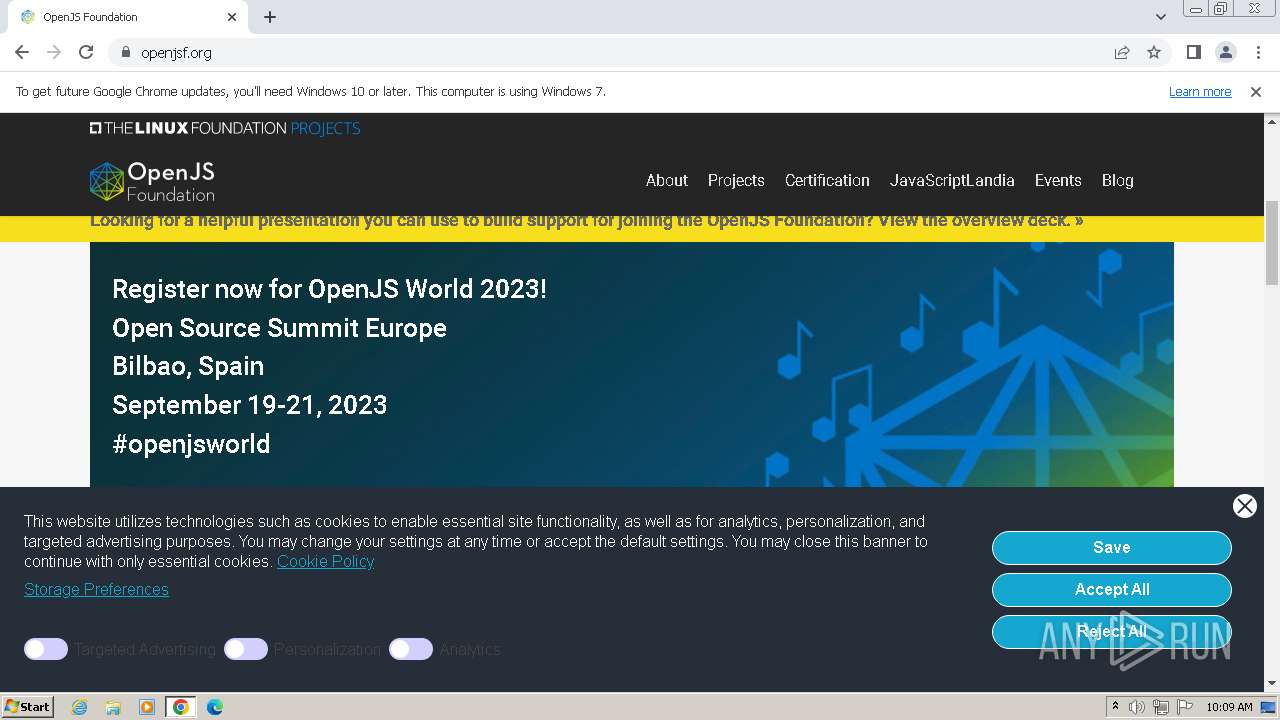Open the Blog menu item
This screenshot has height=720, width=1280.
coord(1118,180)
